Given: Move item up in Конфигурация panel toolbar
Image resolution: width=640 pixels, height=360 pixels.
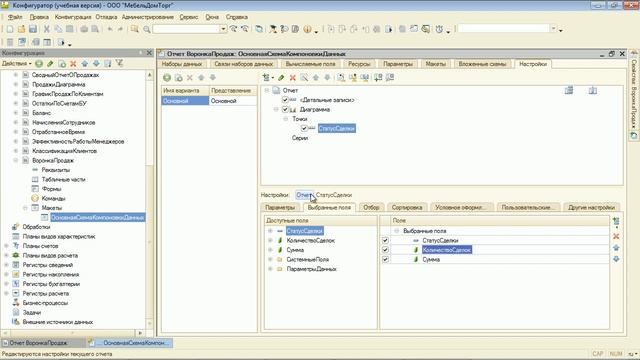Looking at the screenshot, I should (85, 64).
